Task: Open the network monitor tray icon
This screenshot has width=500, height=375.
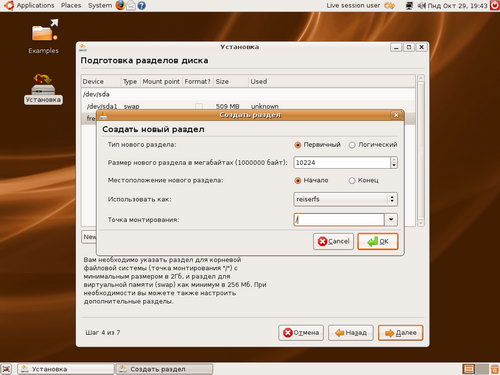Action: coord(410,6)
